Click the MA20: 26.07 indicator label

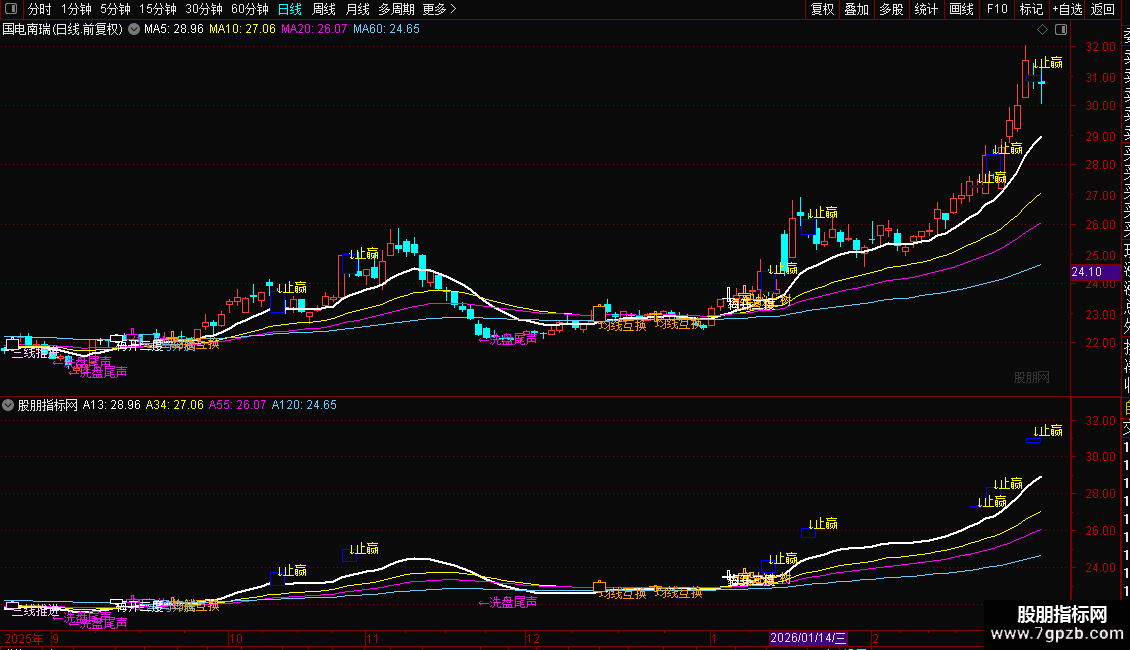(x=314, y=30)
